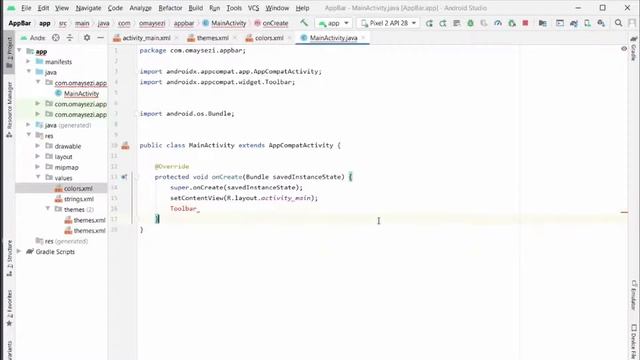This screenshot has height=360, width=640.
Task: Click the Toolbar text on line 16
Action: 183,209
